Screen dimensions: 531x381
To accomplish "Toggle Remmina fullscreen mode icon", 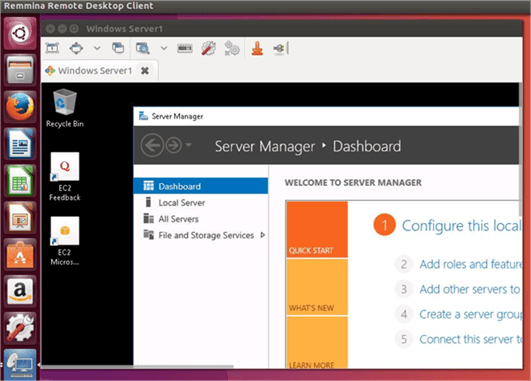I will click(x=52, y=48).
